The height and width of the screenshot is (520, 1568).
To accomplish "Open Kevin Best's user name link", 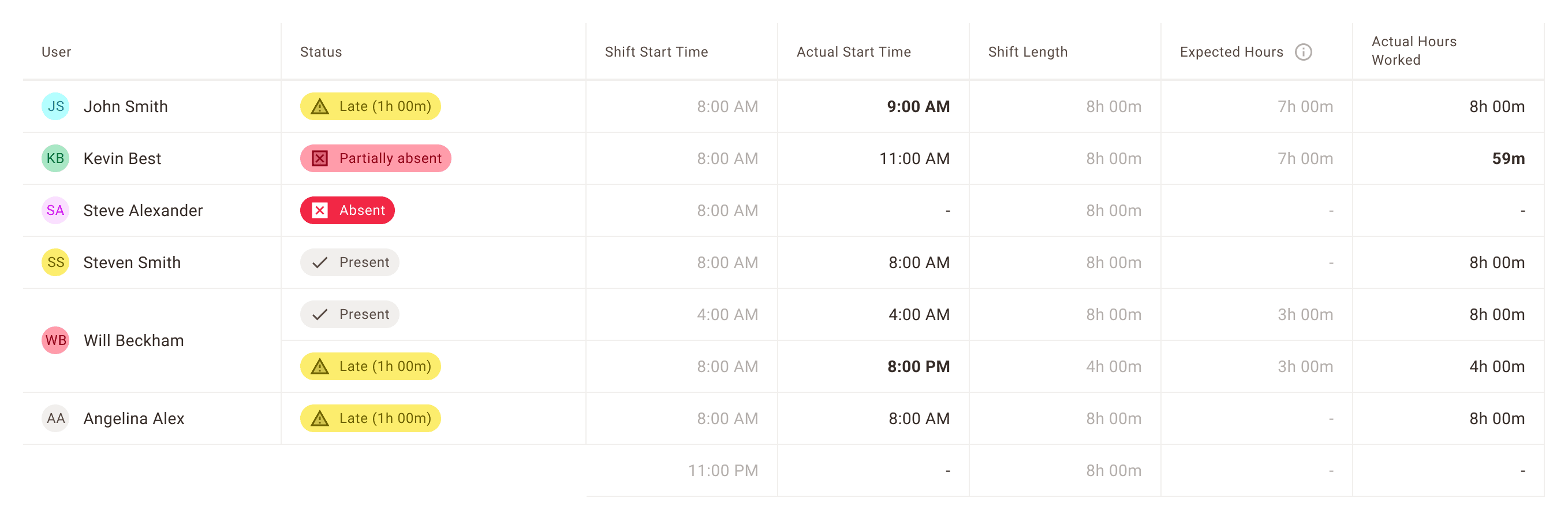I will point(122,158).
